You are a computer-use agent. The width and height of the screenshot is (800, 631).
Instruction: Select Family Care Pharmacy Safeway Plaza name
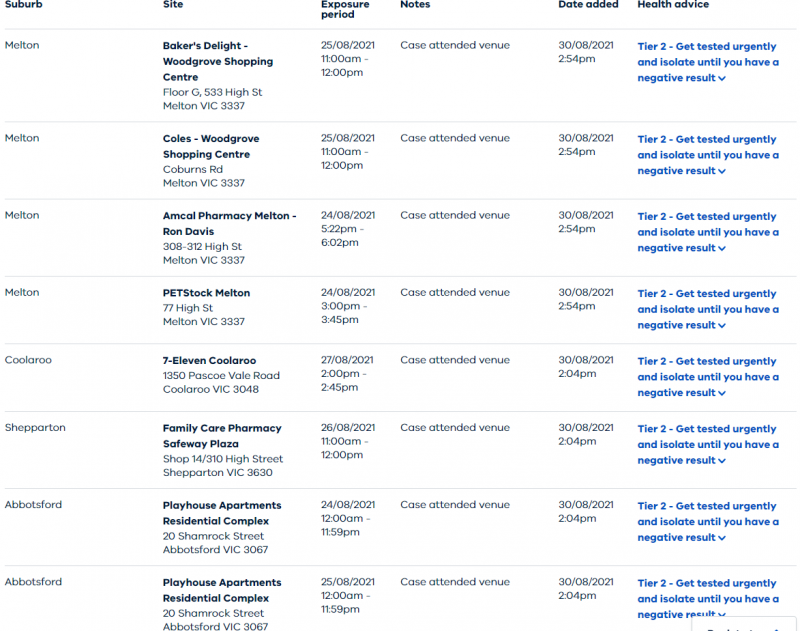click(x=222, y=436)
